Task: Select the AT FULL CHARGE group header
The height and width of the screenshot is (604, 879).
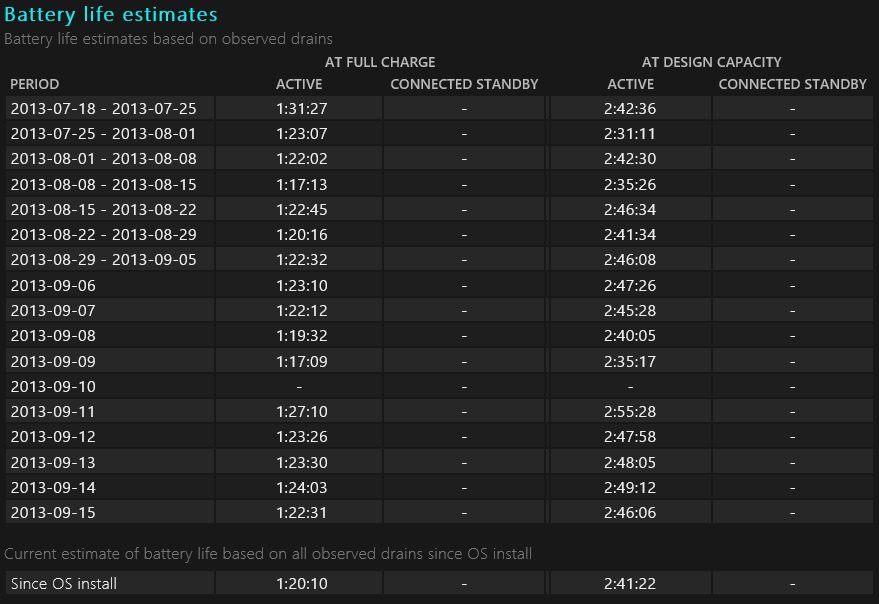Action: point(380,62)
